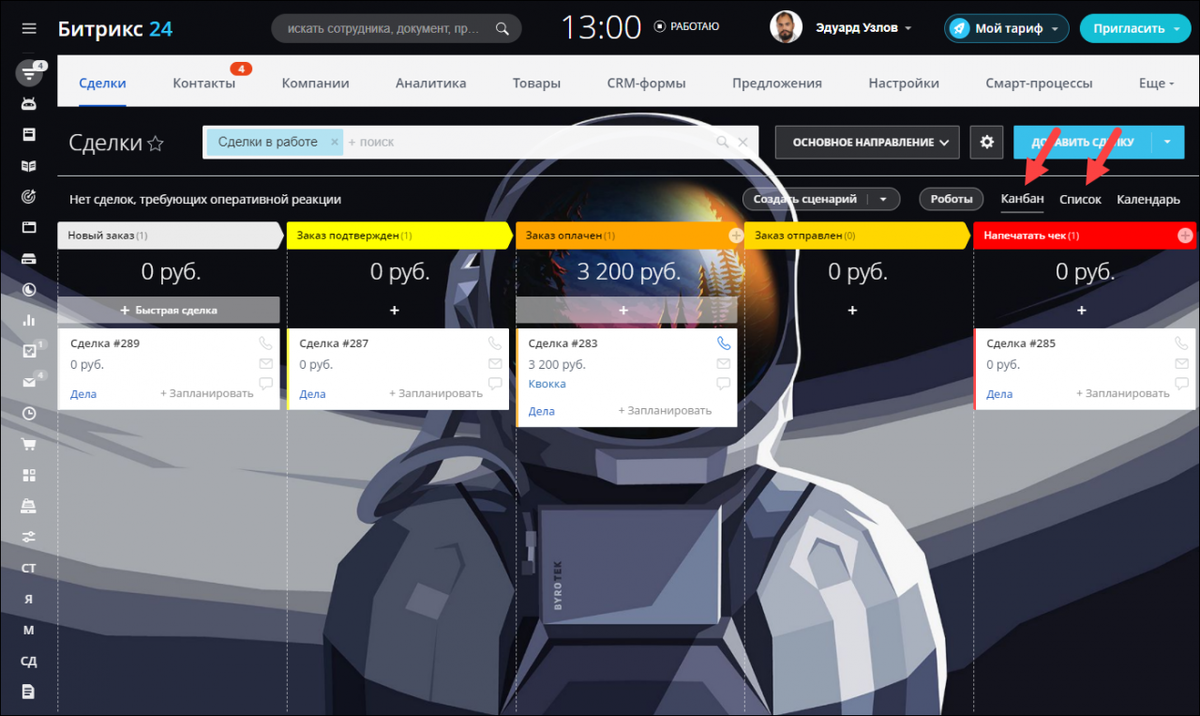
Task: Add Сделки page to favorites with star
Action: 155,143
